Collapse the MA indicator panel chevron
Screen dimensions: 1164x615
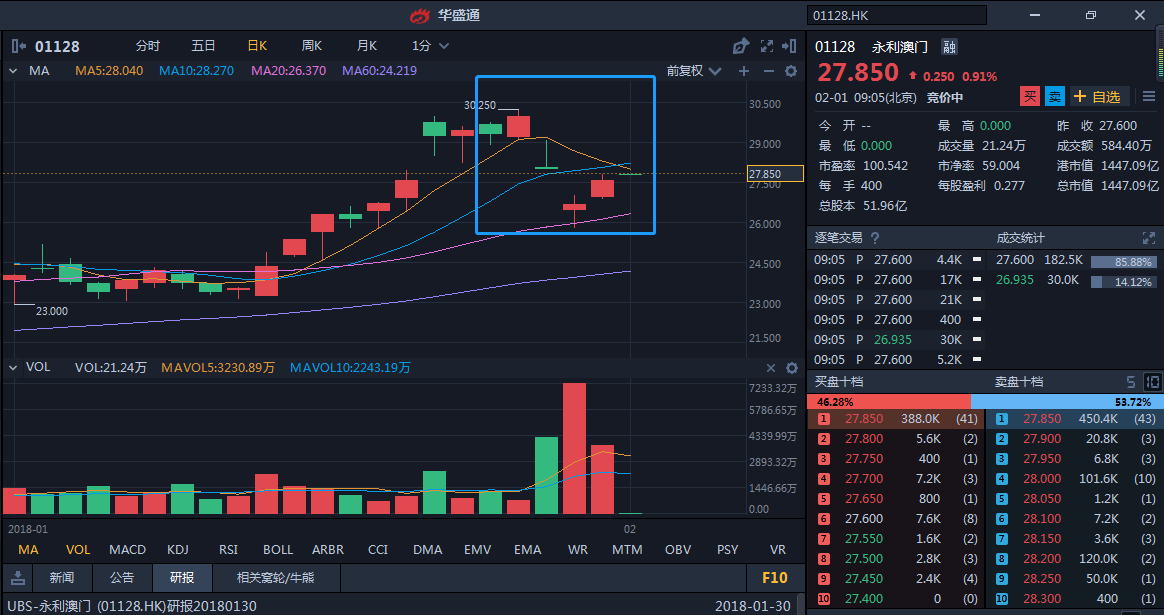coord(13,71)
